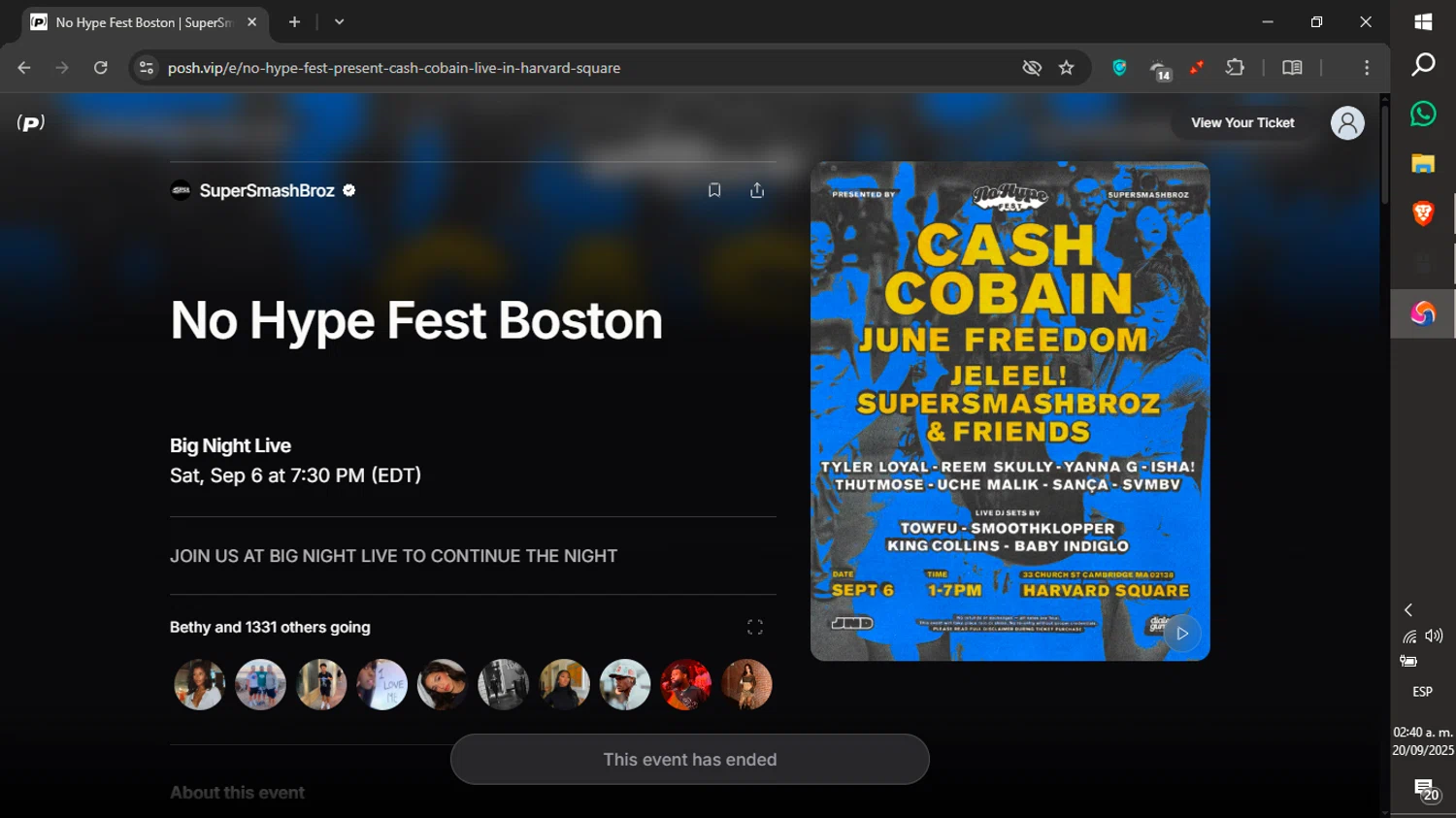Open the extension with badge 14
The image size is (1456, 818).
[1160, 70]
